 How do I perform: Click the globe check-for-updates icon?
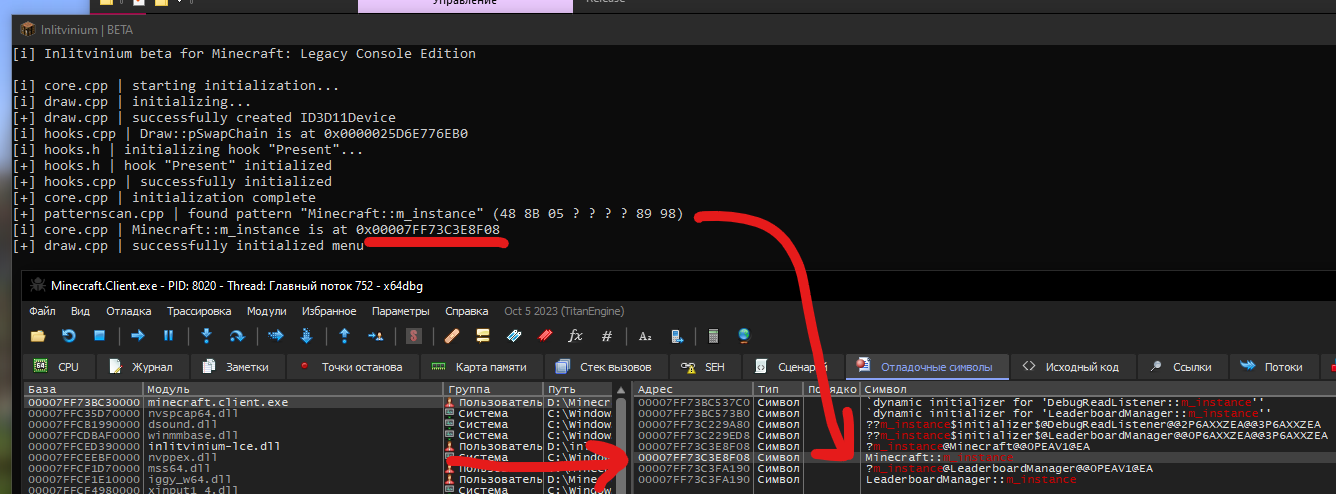pos(744,336)
